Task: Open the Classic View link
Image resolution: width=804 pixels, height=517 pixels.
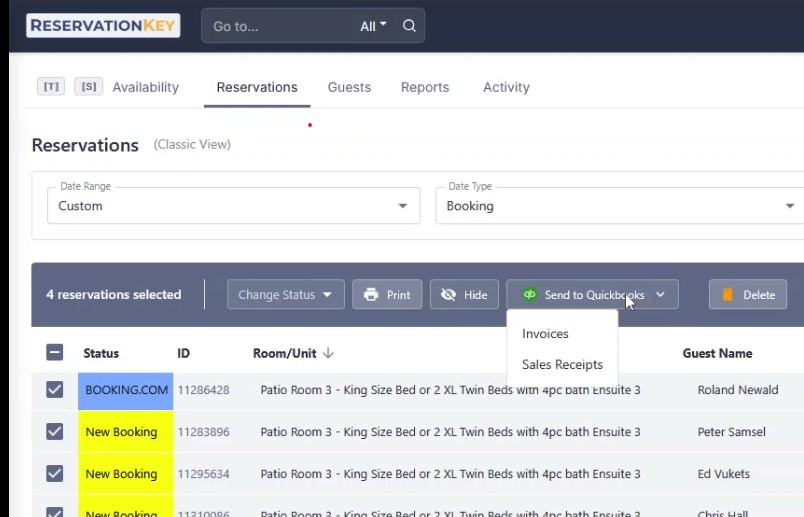Action: click(192, 145)
